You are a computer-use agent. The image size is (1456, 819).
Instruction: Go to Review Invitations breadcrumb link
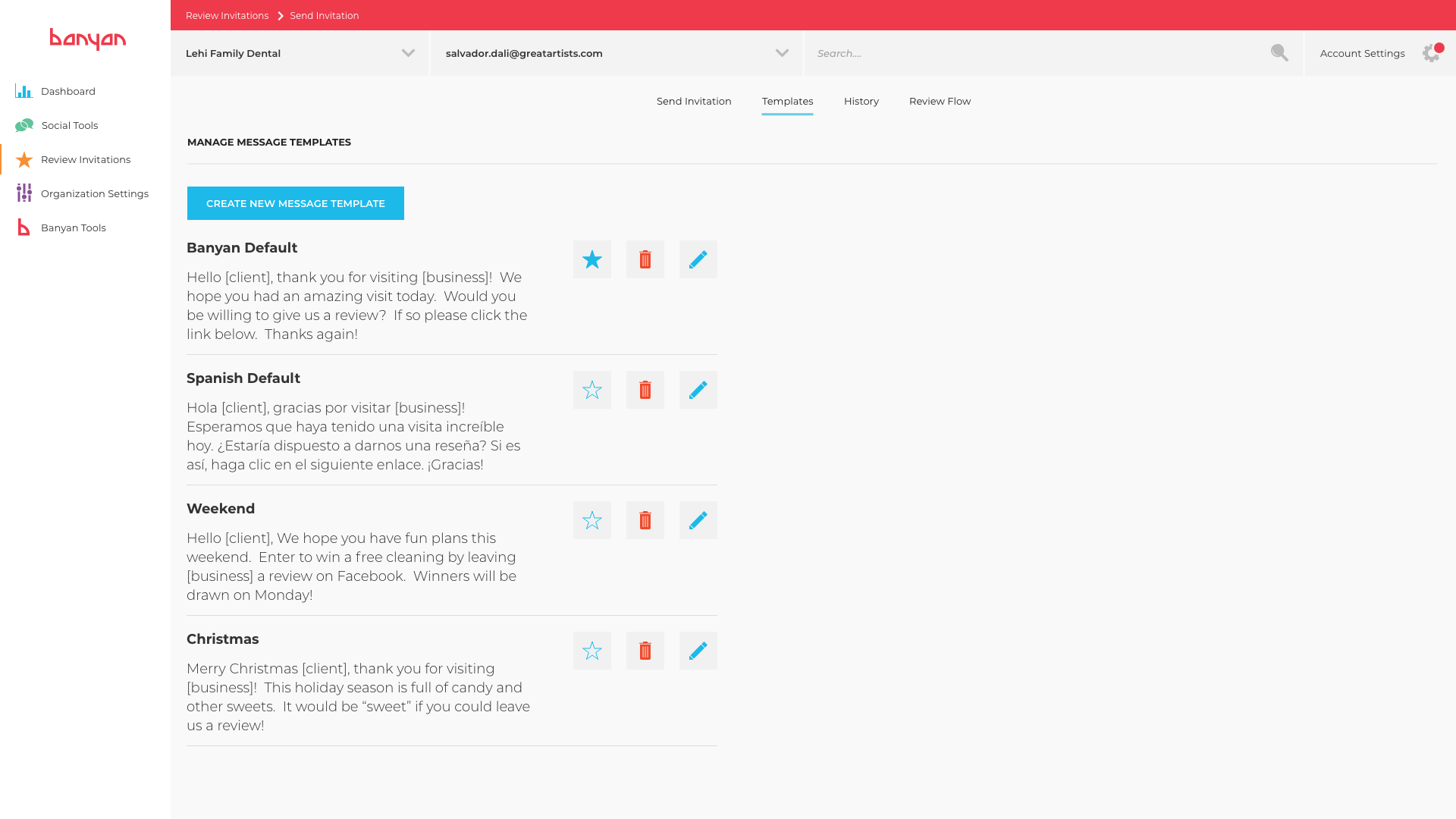click(227, 16)
